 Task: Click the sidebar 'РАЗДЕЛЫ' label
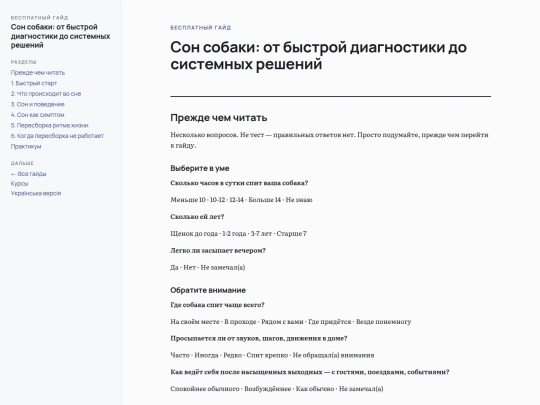pyautogui.click(x=23, y=62)
